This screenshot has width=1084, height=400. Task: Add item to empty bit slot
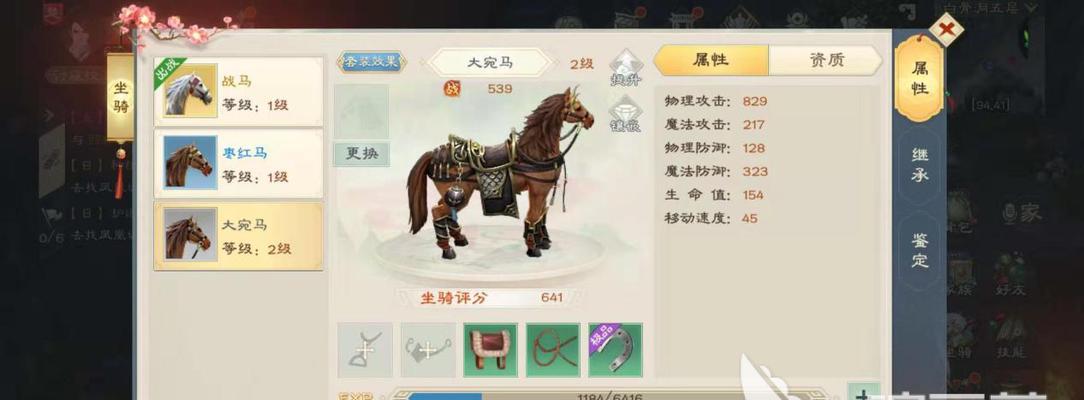(x=428, y=350)
